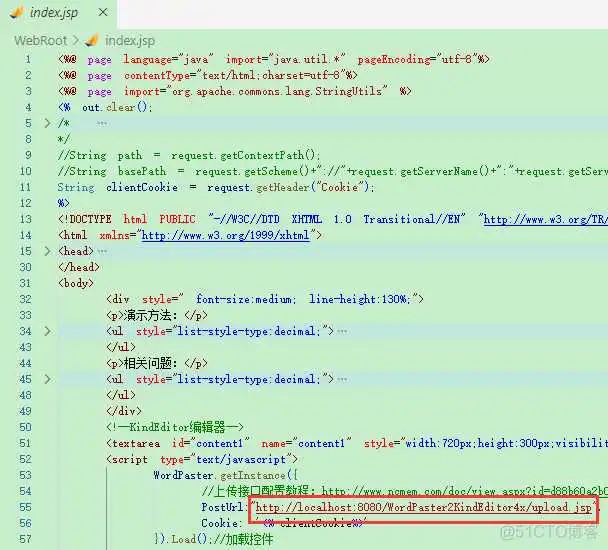Image resolution: width=608 pixels, height=550 pixels.
Task: Click the Cookie key on line 56
Action: click(219, 523)
